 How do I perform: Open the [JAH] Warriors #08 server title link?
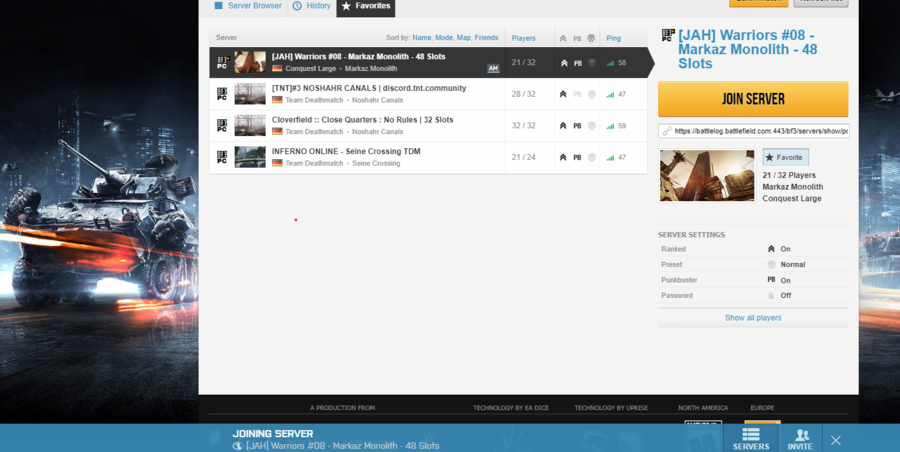click(x=747, y=49)
